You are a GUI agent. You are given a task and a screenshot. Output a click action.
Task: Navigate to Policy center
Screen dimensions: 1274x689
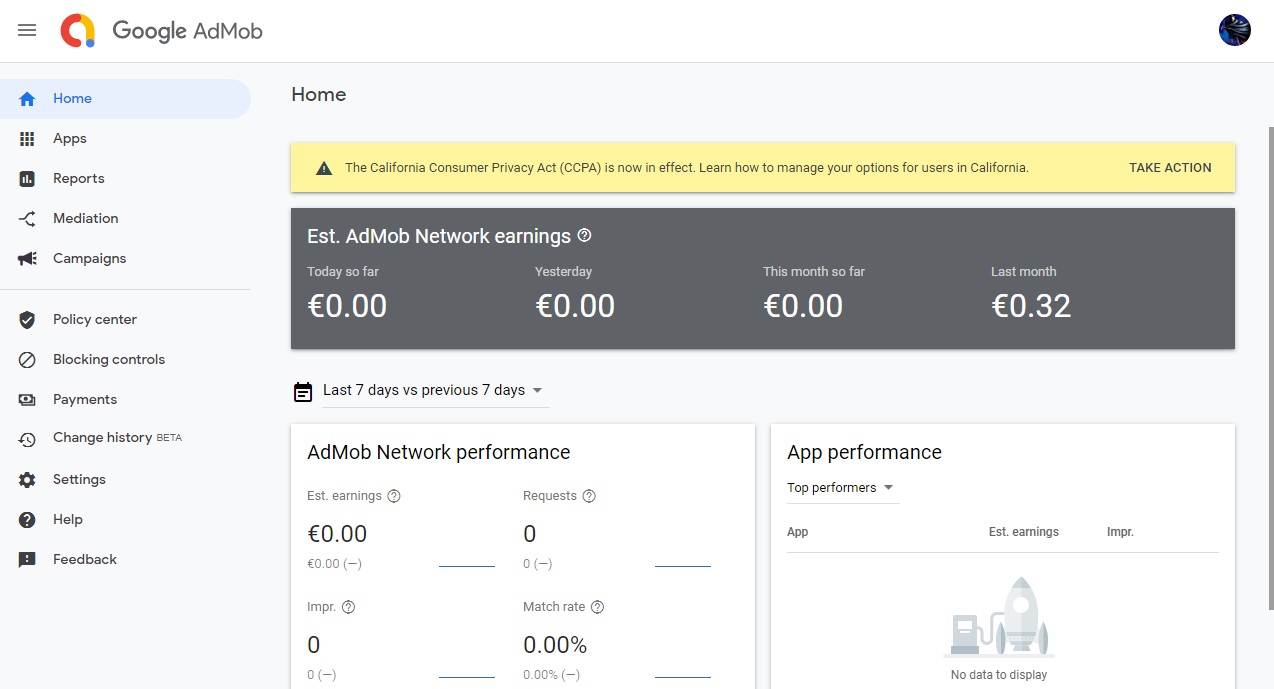(125, 320)
